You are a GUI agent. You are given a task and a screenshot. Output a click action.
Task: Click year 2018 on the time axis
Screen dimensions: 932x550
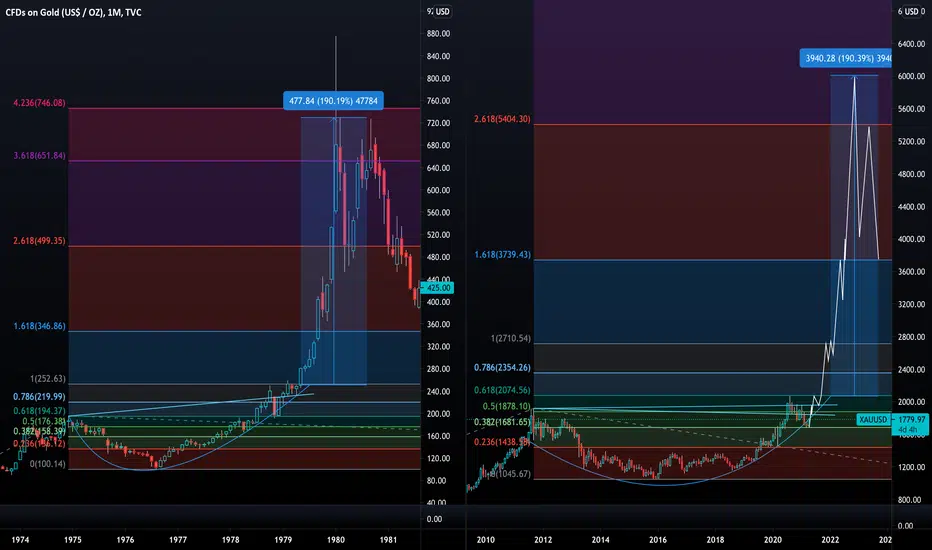tap(715, 540)
